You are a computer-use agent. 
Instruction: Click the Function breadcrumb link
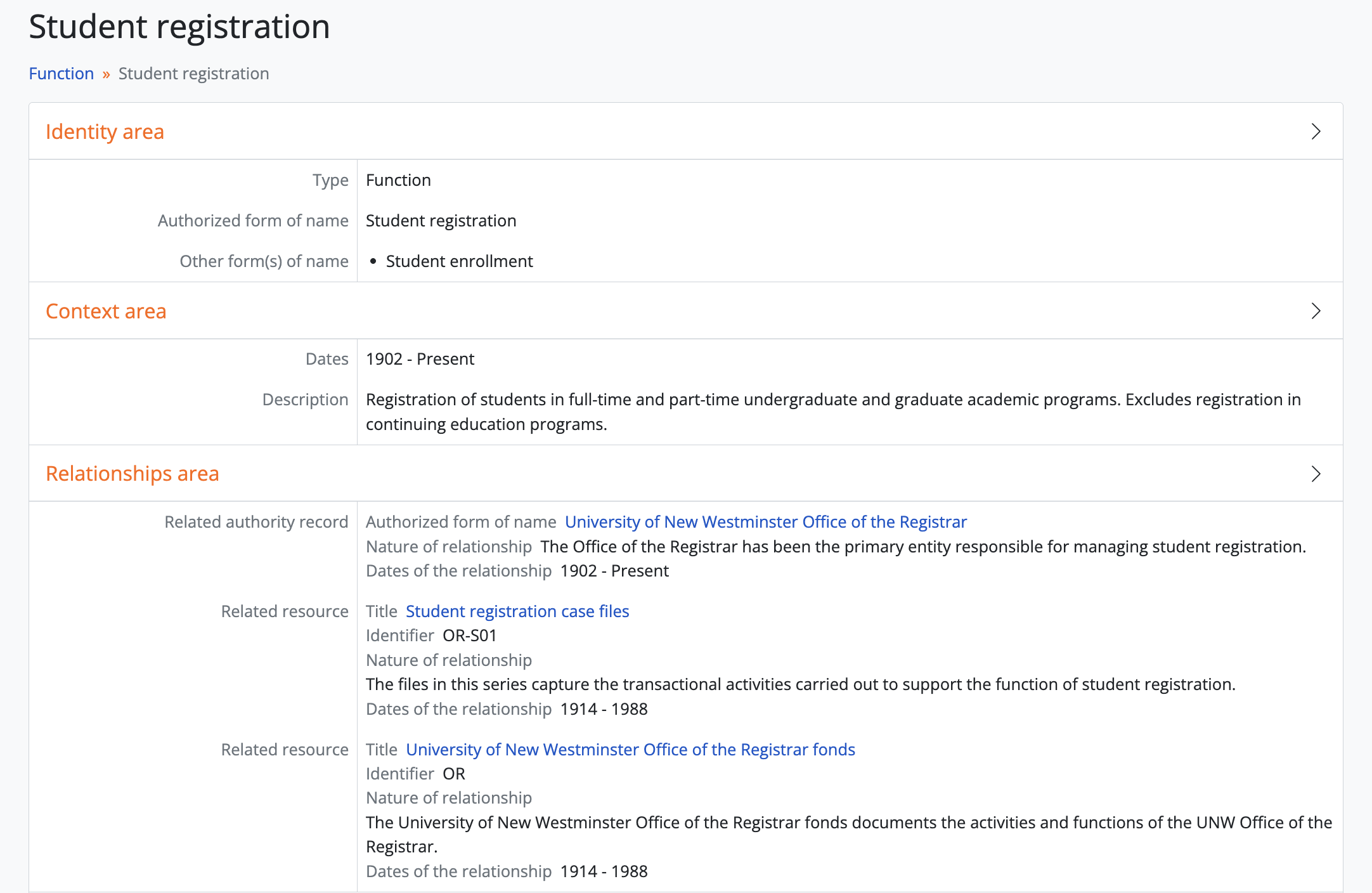(x=61, y=74)
